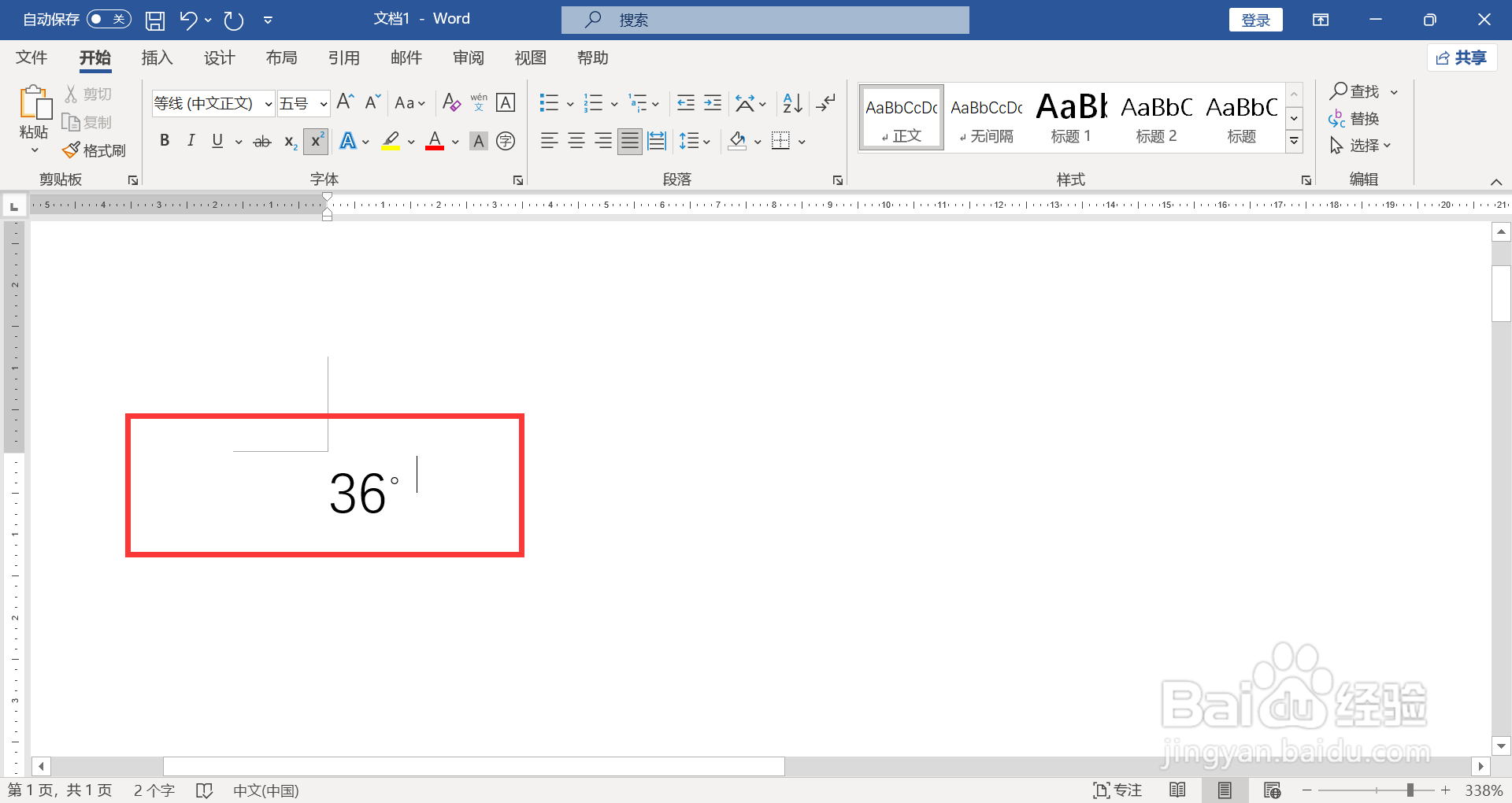Viewport: 1512px width, 803px height.
Task: Click the vertical scrollbar thumb
Action: coord(1501,294)
